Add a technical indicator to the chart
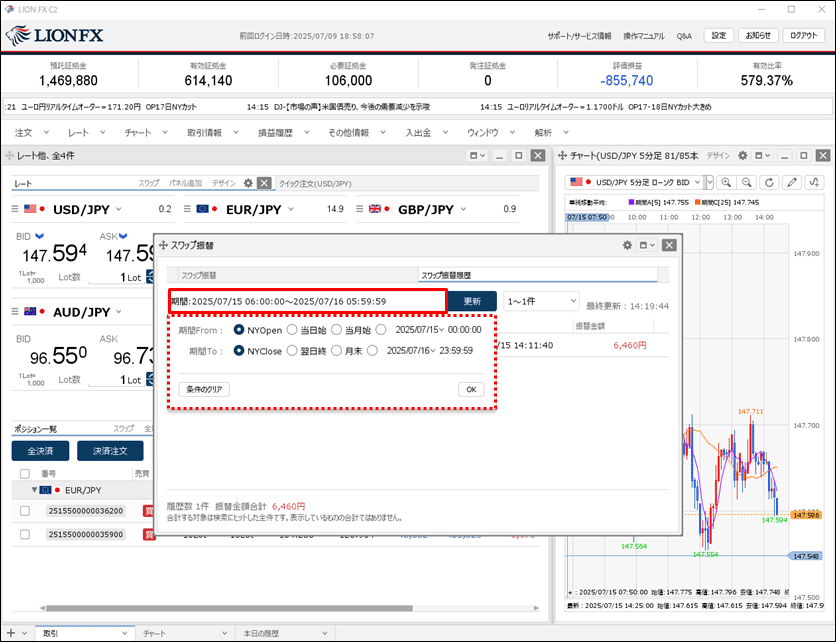The width and height of the screenshot is (836, 642). (x=814, y=182)
